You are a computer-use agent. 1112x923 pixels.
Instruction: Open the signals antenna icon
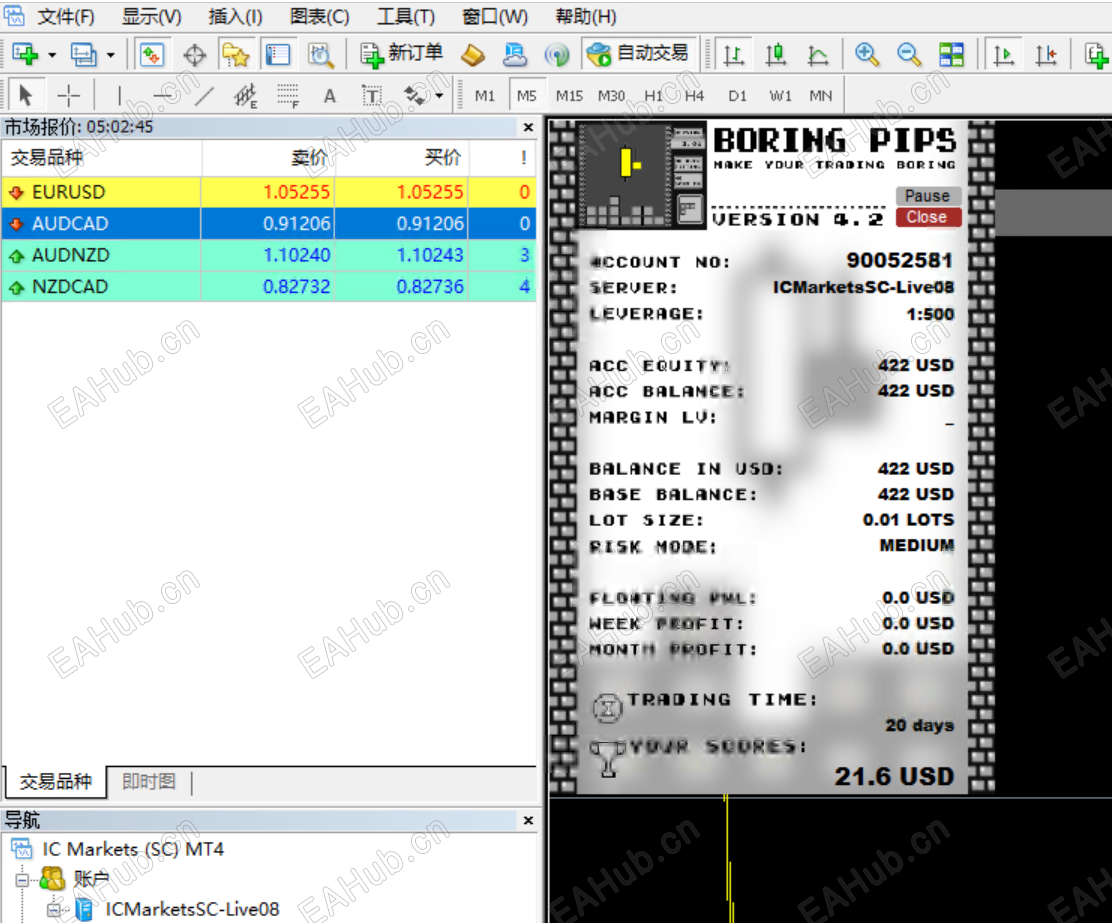tap(557, 55)
